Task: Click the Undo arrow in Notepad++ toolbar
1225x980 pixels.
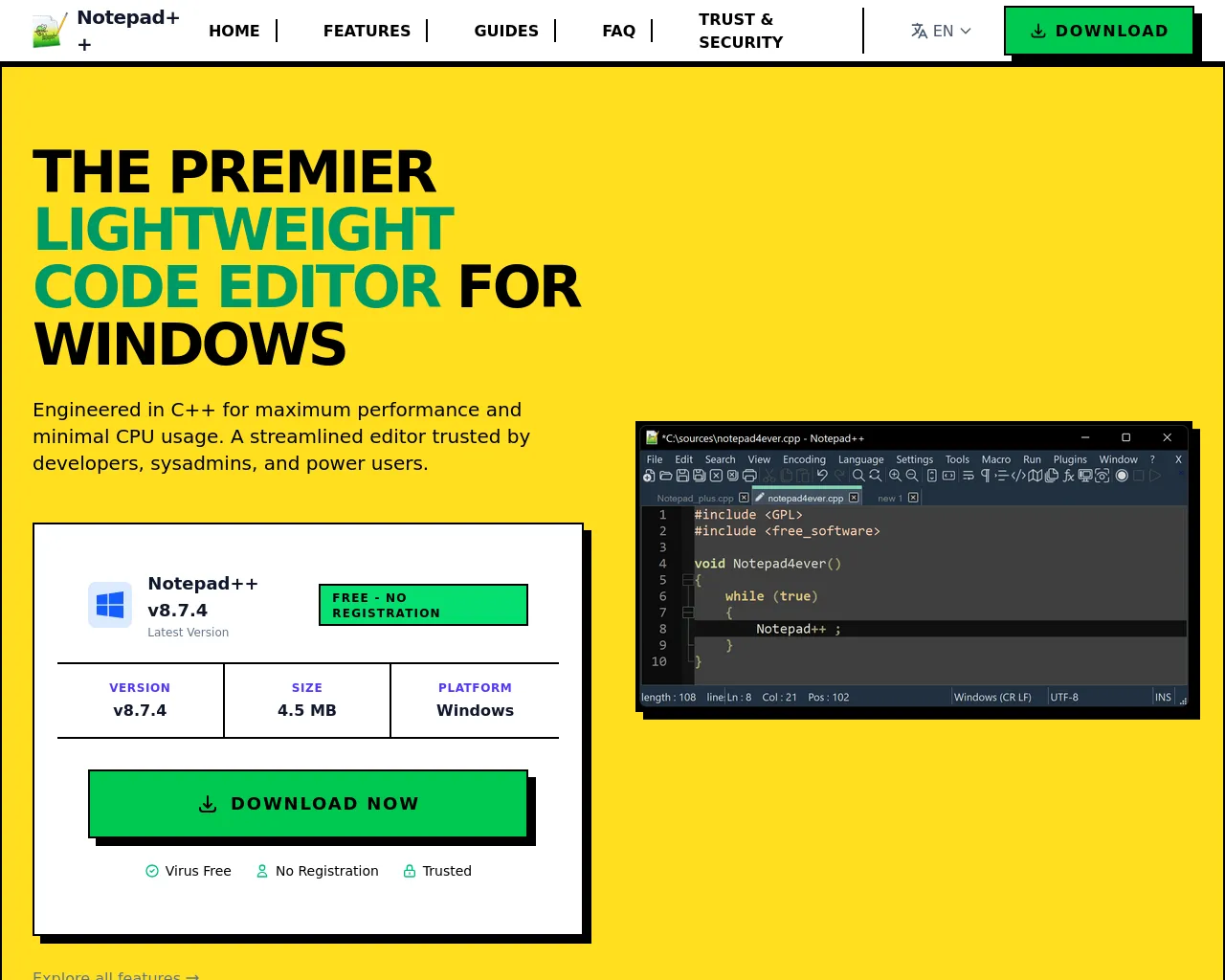Action: point(822,476)
